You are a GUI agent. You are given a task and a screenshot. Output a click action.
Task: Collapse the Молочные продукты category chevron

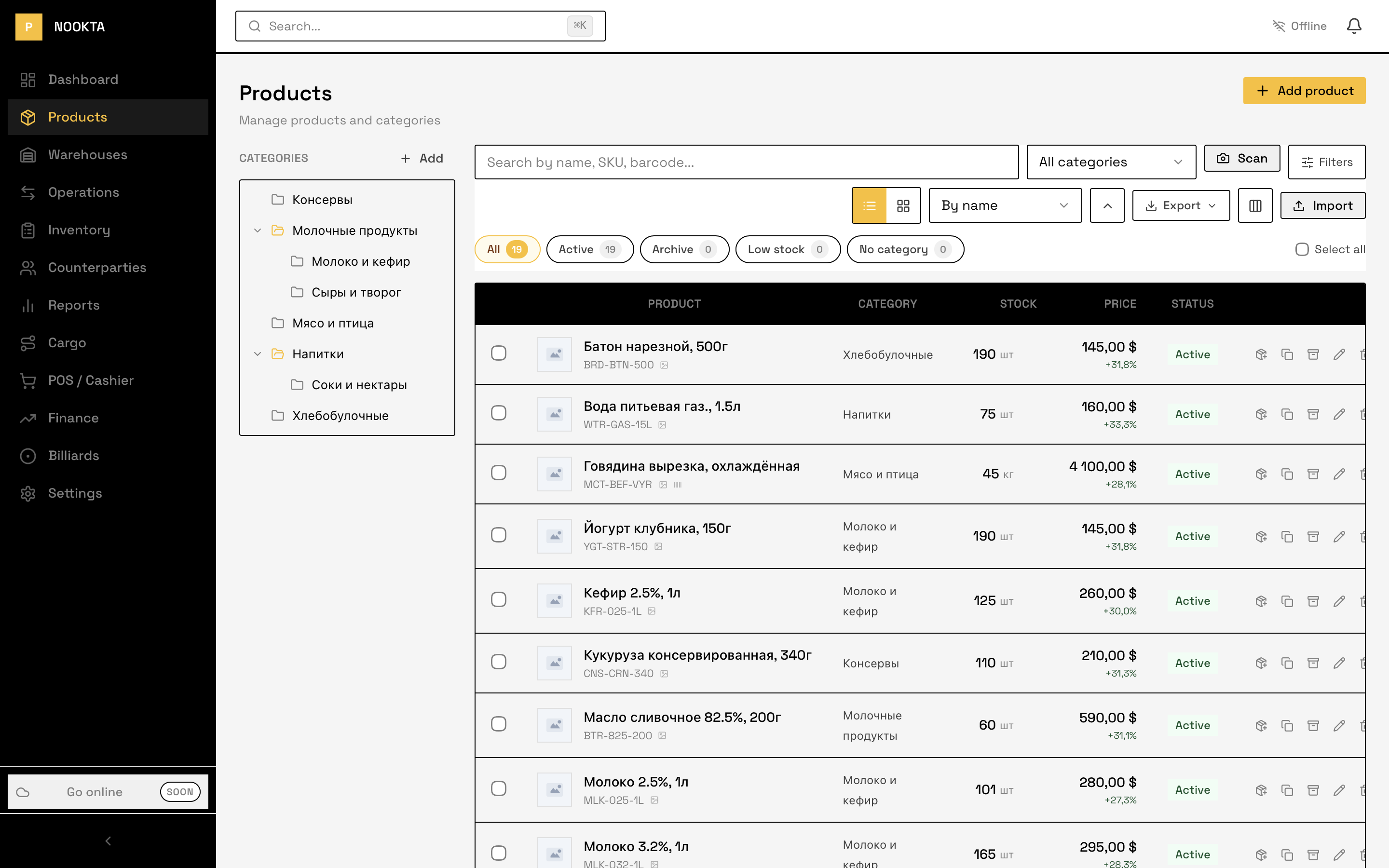258,231
